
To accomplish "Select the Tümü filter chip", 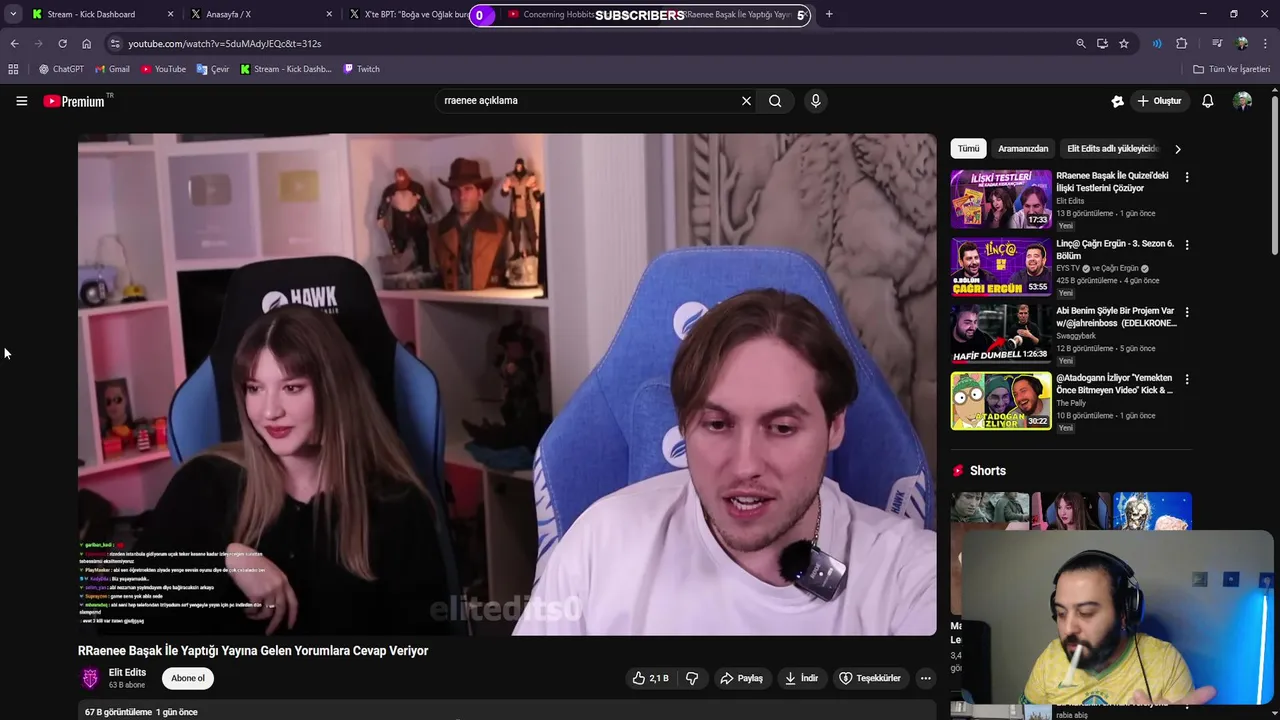I will pyautogui.click(x=968, y=149).
